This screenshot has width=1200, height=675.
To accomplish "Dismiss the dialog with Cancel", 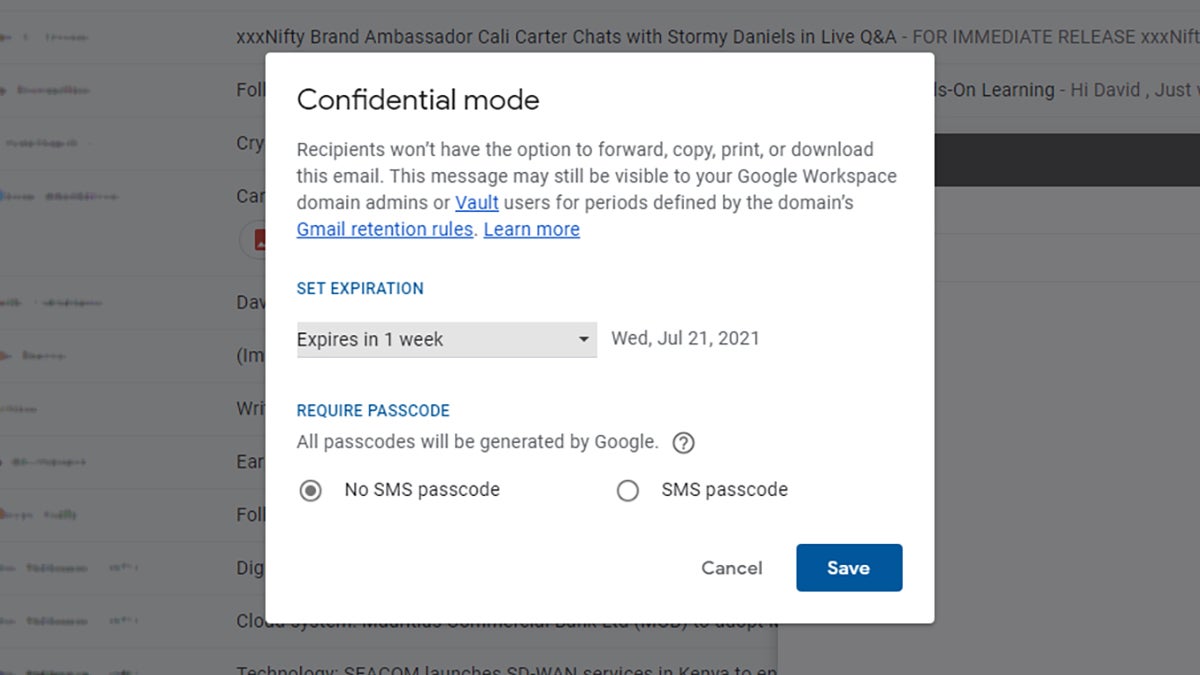I will pos(731,567).
